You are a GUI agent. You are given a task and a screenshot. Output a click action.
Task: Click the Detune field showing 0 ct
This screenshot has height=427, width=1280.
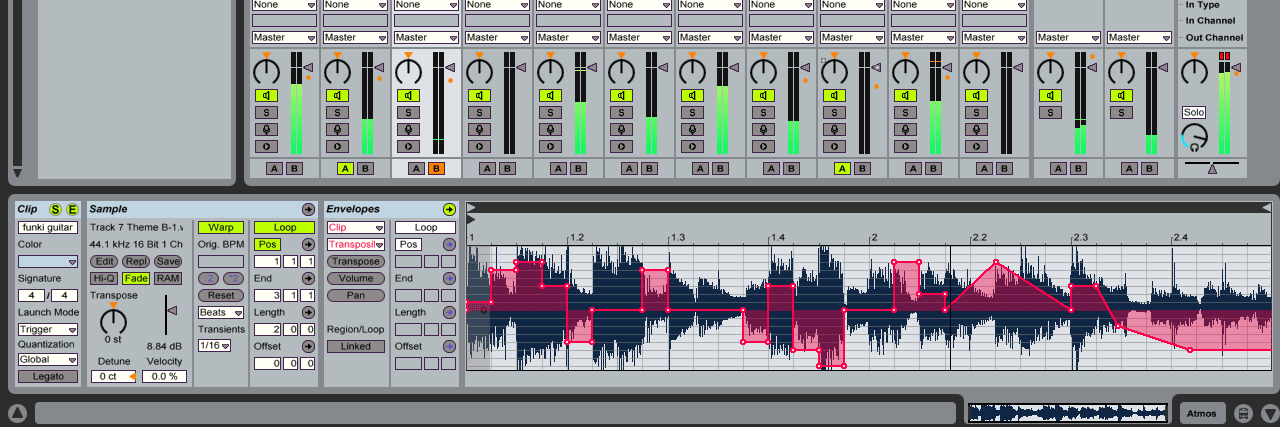pos(114,376)
